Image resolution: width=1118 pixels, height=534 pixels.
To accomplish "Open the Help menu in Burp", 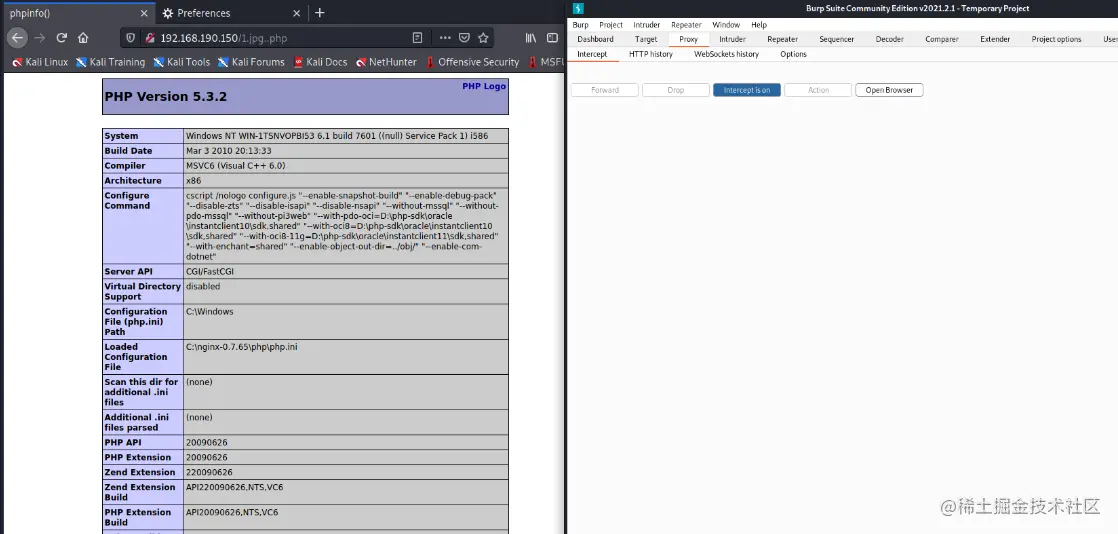I will tap(759, 25).
